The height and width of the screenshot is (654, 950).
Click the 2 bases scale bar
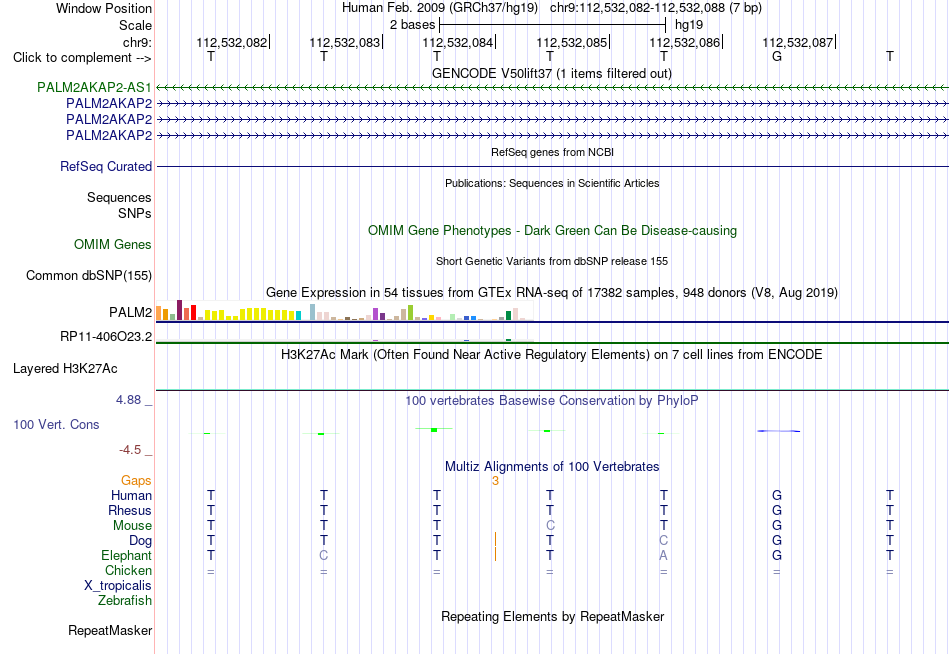[553, 25]
